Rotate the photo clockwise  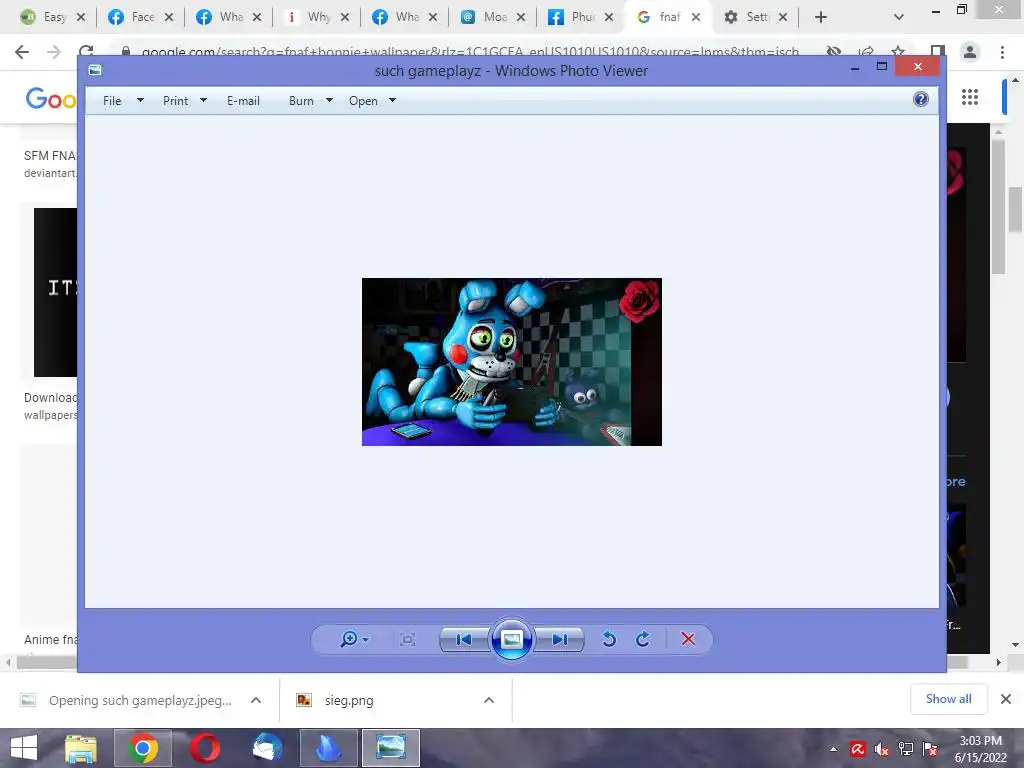[x=643, y=639]
